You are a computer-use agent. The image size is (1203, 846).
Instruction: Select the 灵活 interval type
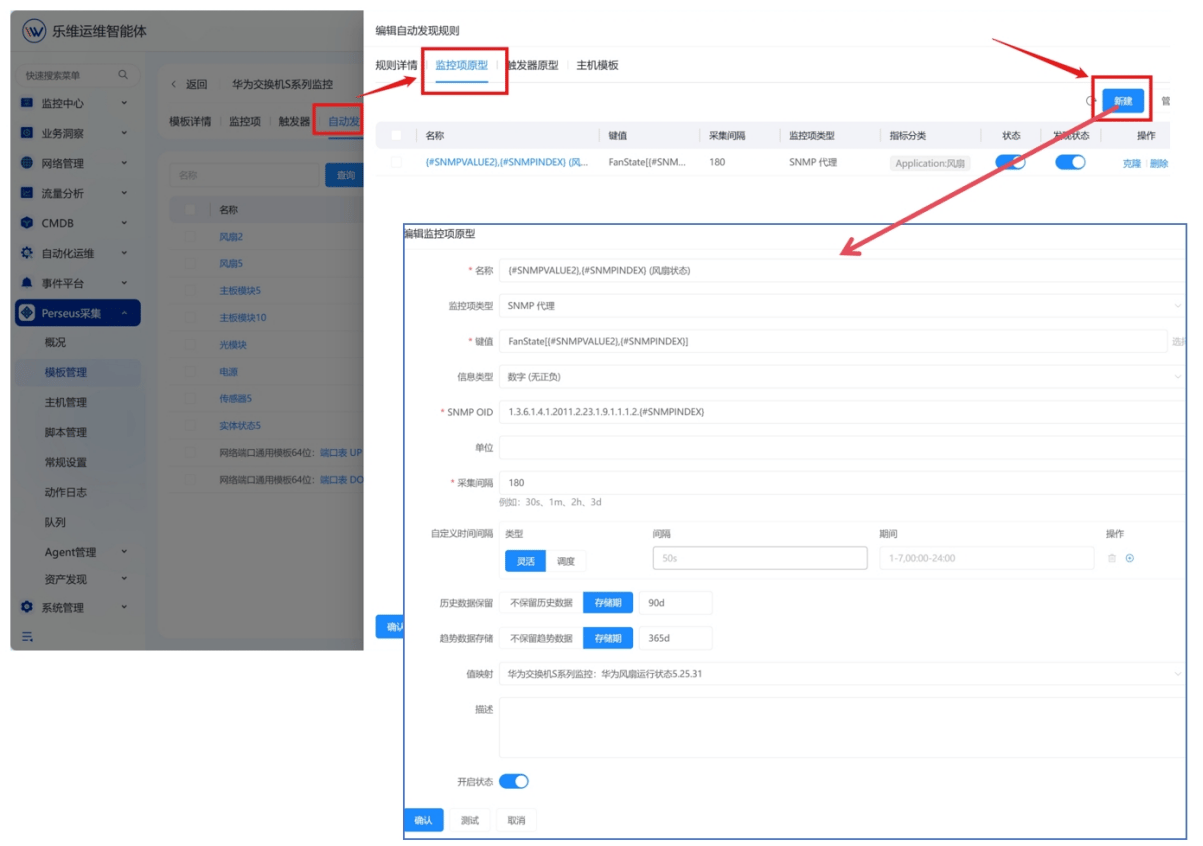tap(525, 561)
